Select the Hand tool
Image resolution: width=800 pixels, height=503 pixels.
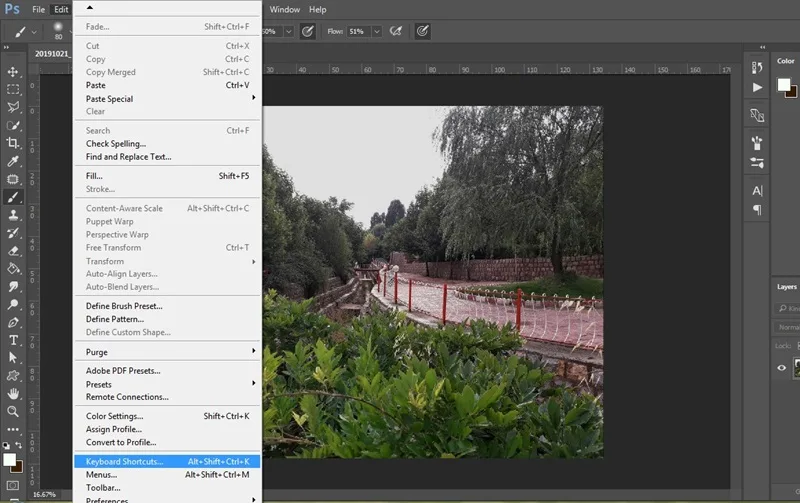coord(13,393)
